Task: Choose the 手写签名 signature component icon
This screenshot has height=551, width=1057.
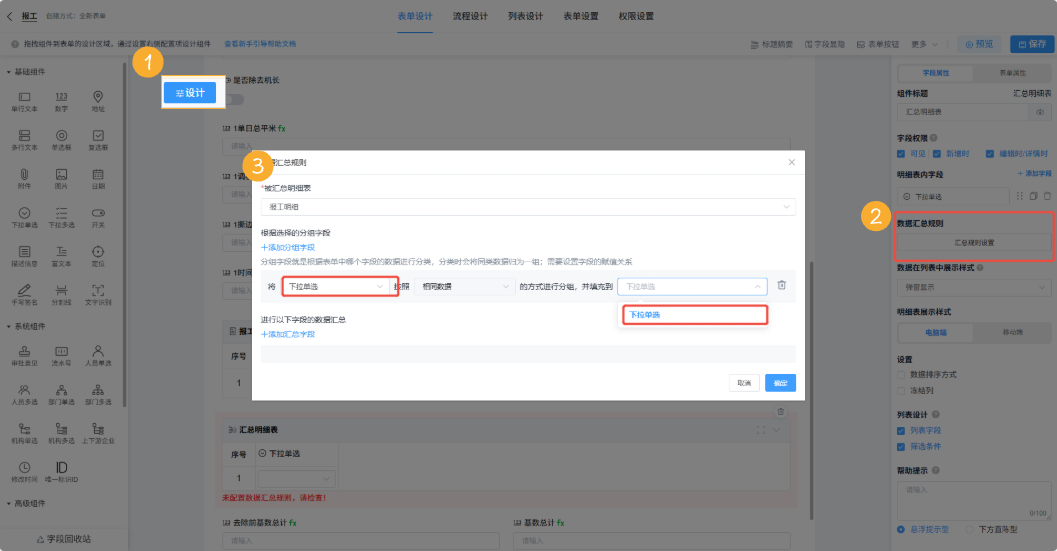Action: click(24, 291)
